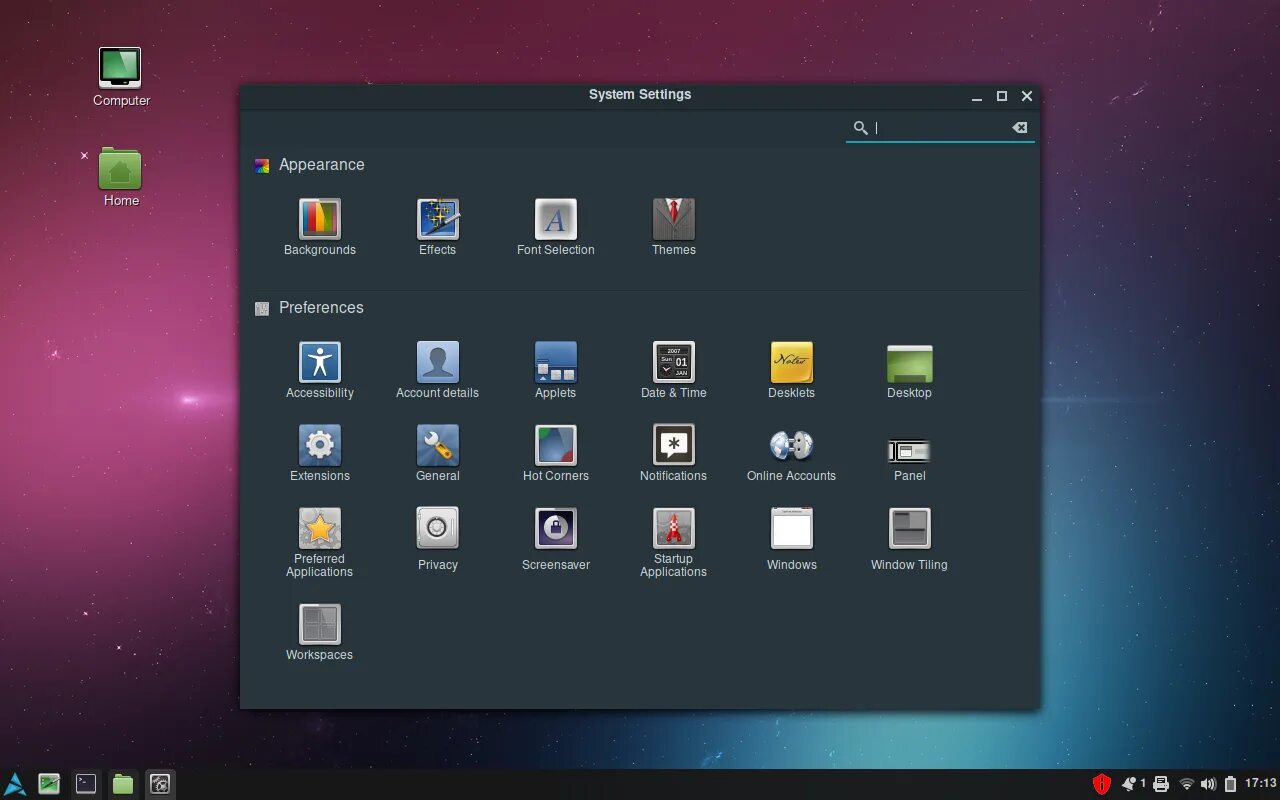Screen dimensions: 1280x800
Task: Open Font Selection settings
Action: tap(556, 227)
